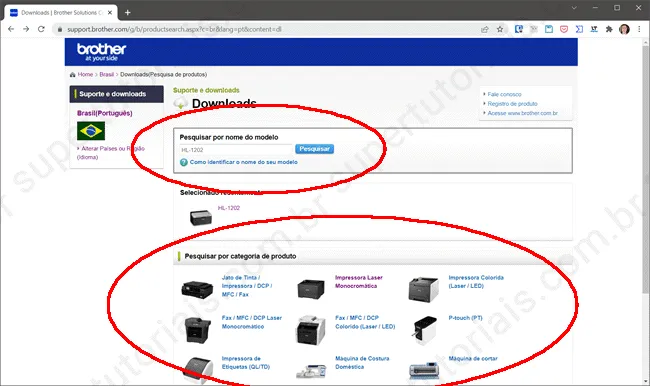The height and width of the screenshot is (386, 650).
Task: Open the browser profile avatar
Action: [624, 29]
